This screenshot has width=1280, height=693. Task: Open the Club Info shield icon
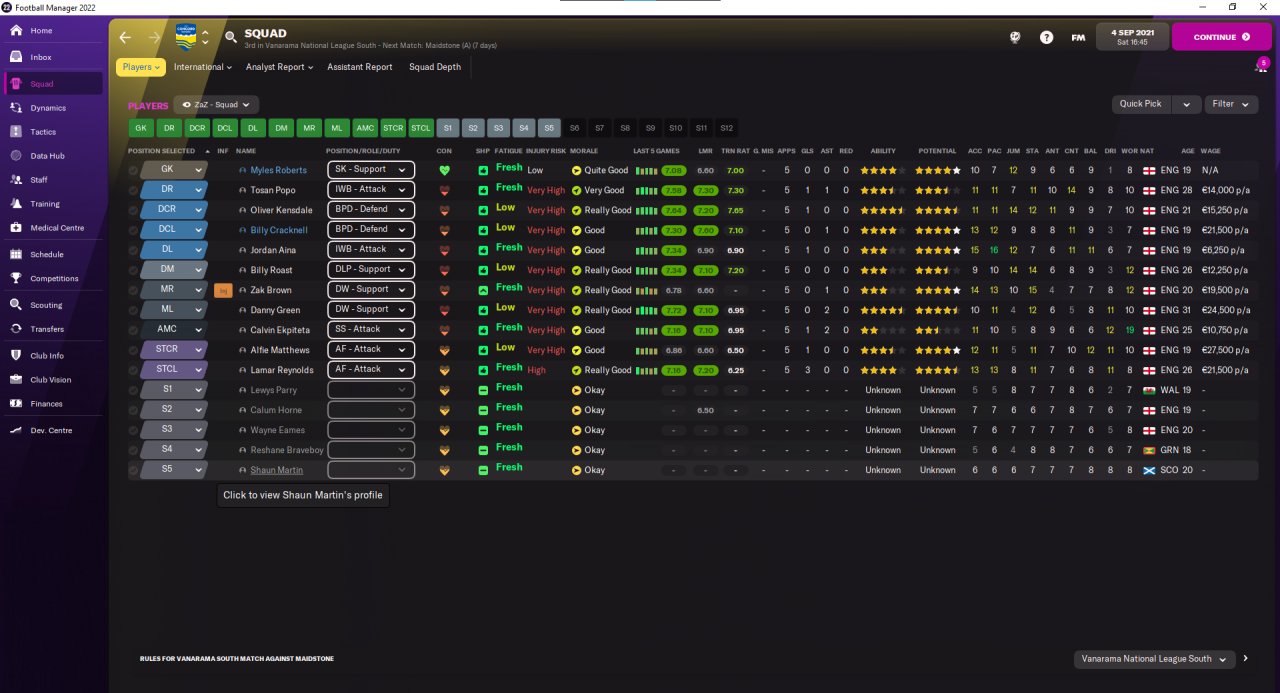pyautogui.click(x=16, y=356)
